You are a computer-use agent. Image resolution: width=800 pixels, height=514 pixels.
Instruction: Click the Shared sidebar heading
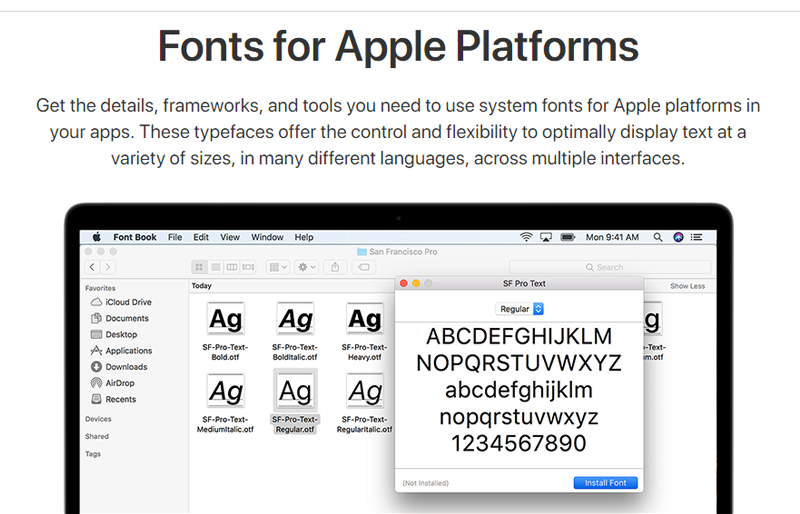click(x=97, y=436)
